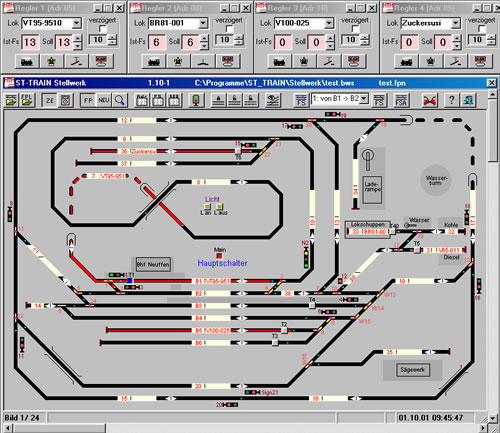Open the Lok dropdown showing Zuckersusi
Image resolution: width=500 pixels, height=433 pixels.
click(x=456, y=23)
